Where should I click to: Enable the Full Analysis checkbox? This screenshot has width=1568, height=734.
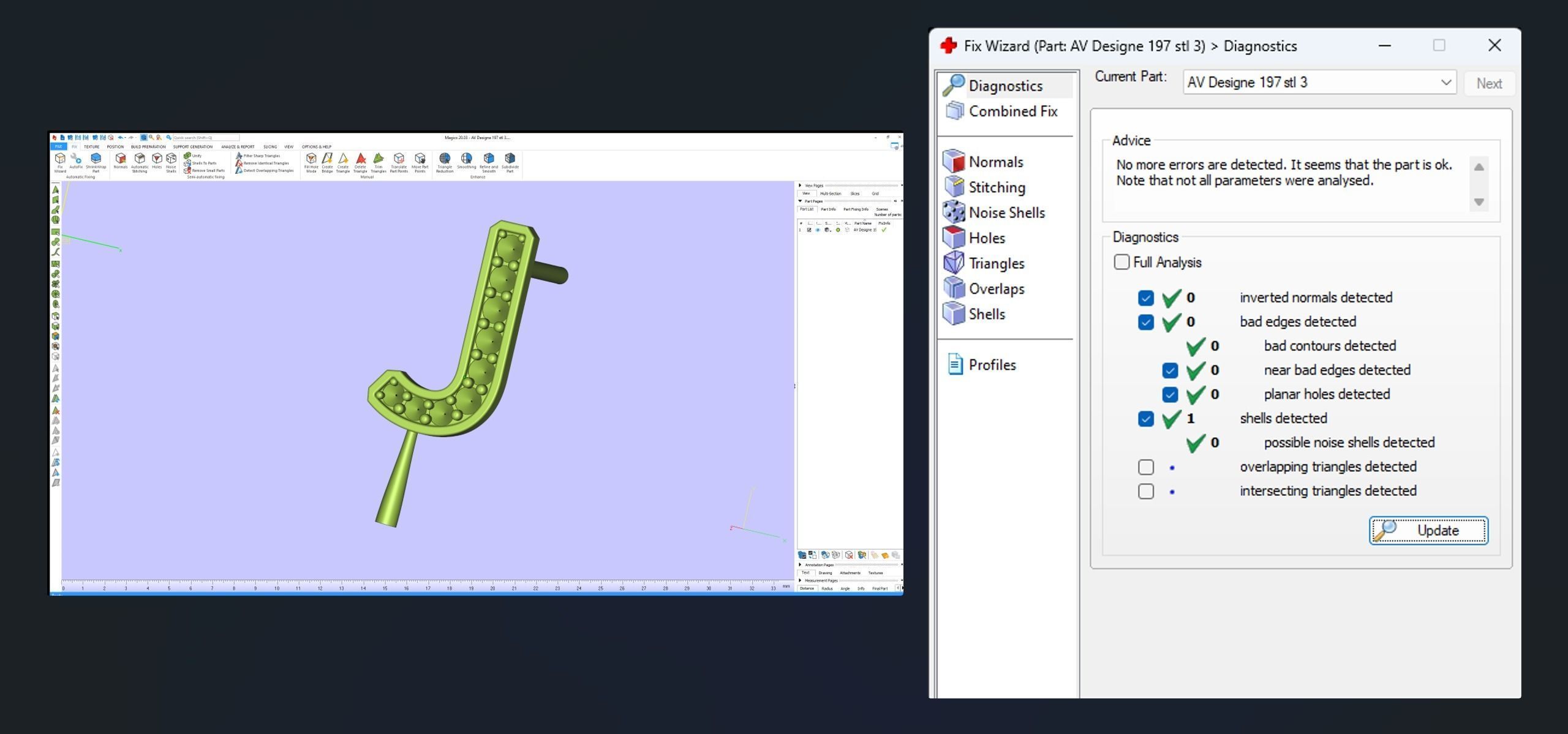point(1121,263)
